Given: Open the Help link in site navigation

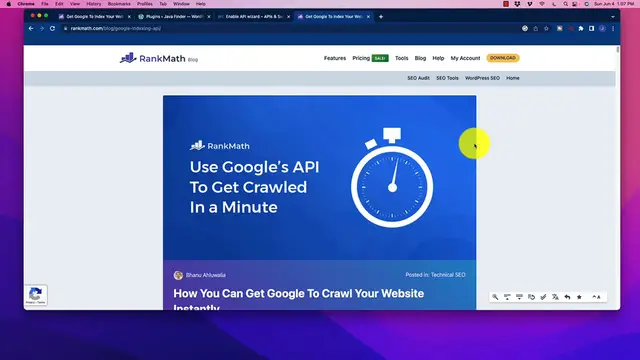Looking at the screenshot, I should point(438,58).
